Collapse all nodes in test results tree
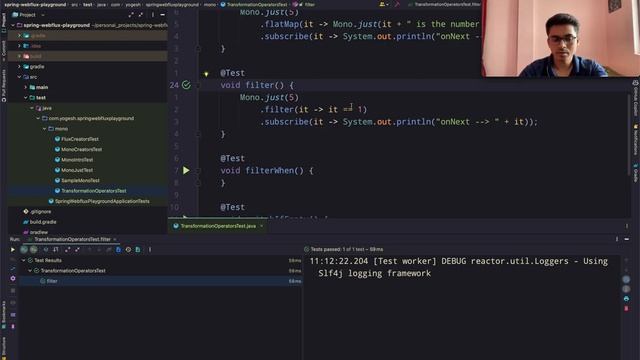The width and height of the screenshot is (640, 360). 77,249
